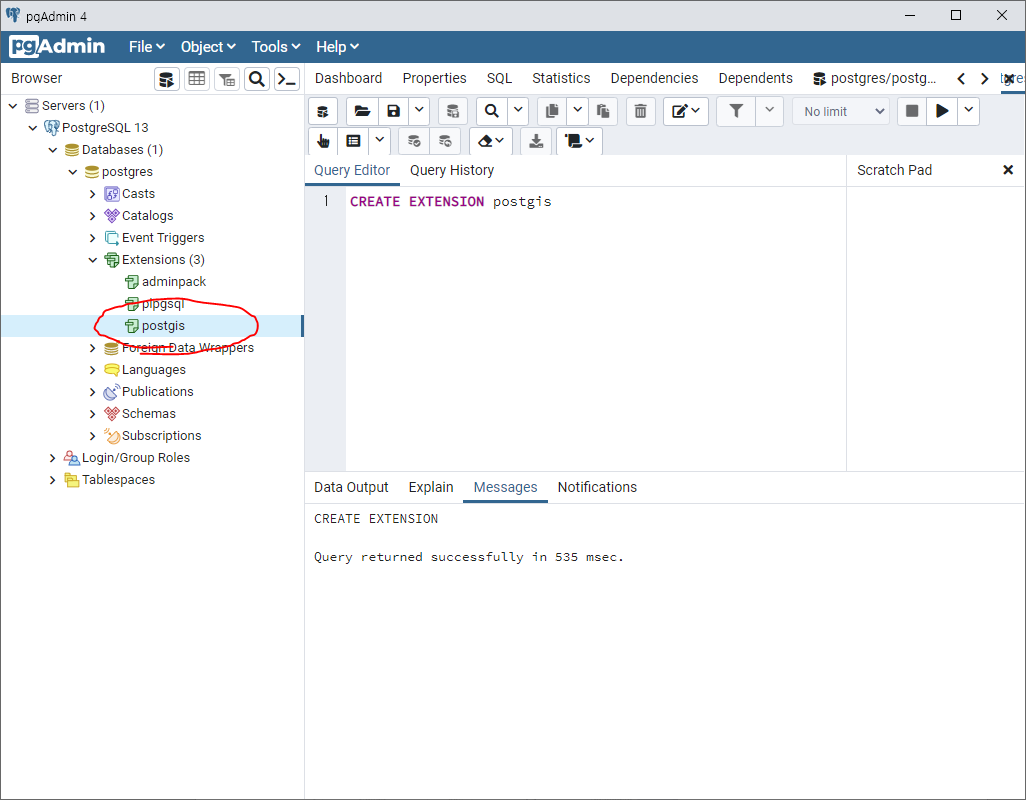The image size is (1026, 800).
Task: Collapse the PostgreSQL 13 server node
Action: [33, 128]
